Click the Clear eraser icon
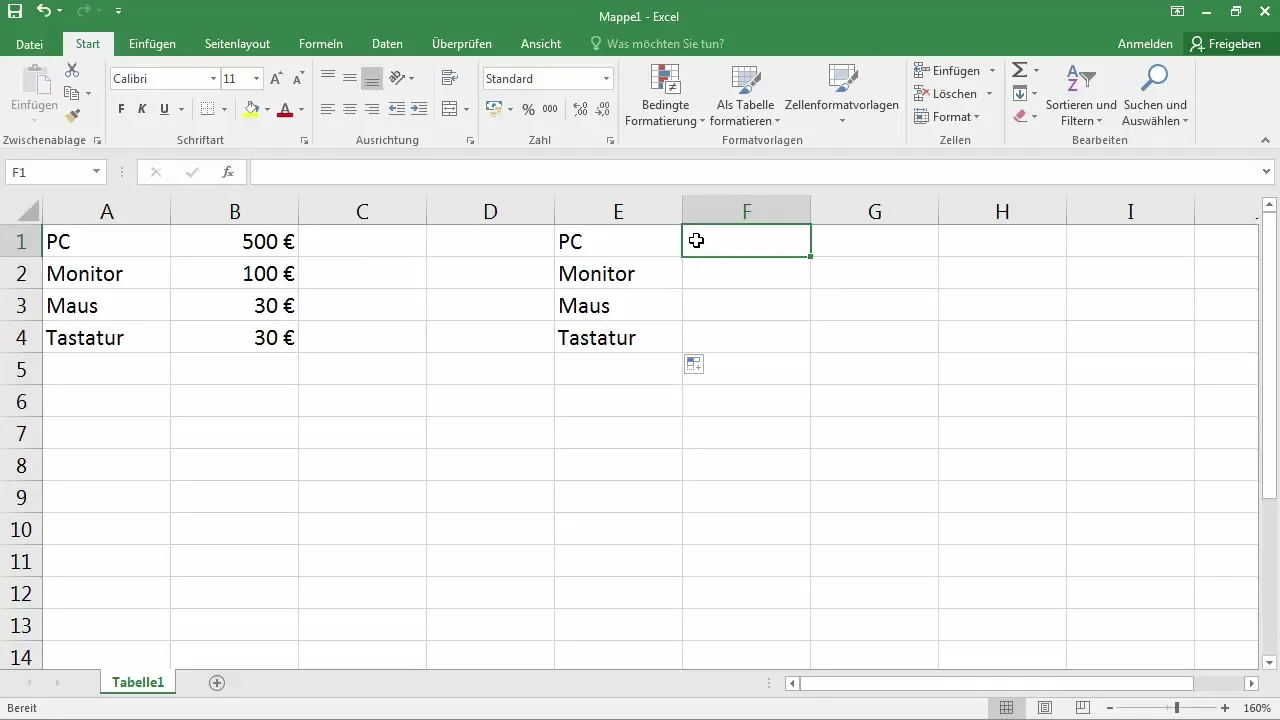The height and width of the screenshot is (720, 1280). tap(1019, 116)
